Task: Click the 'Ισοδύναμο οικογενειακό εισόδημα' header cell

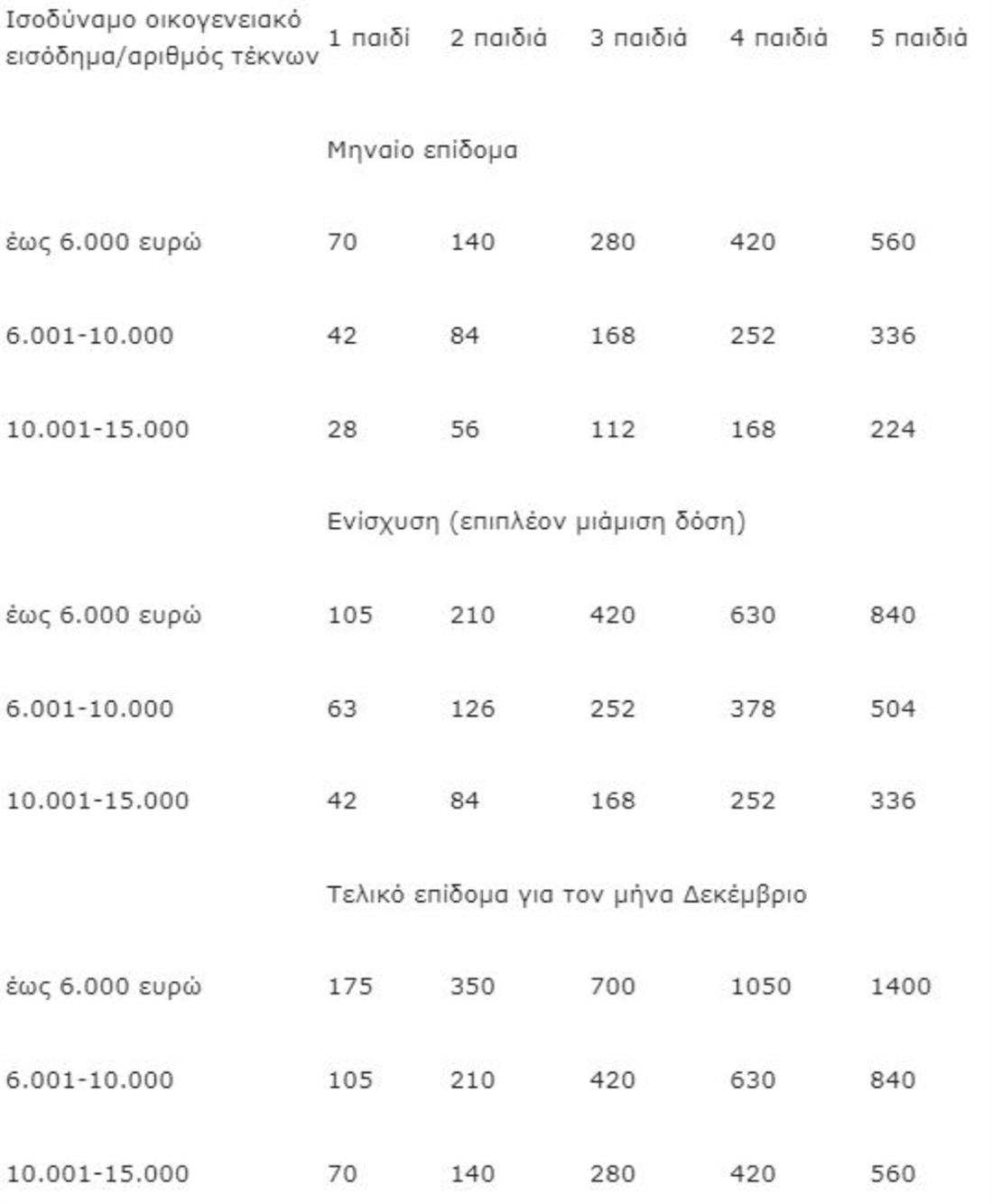Action: (x=162, y=38)
